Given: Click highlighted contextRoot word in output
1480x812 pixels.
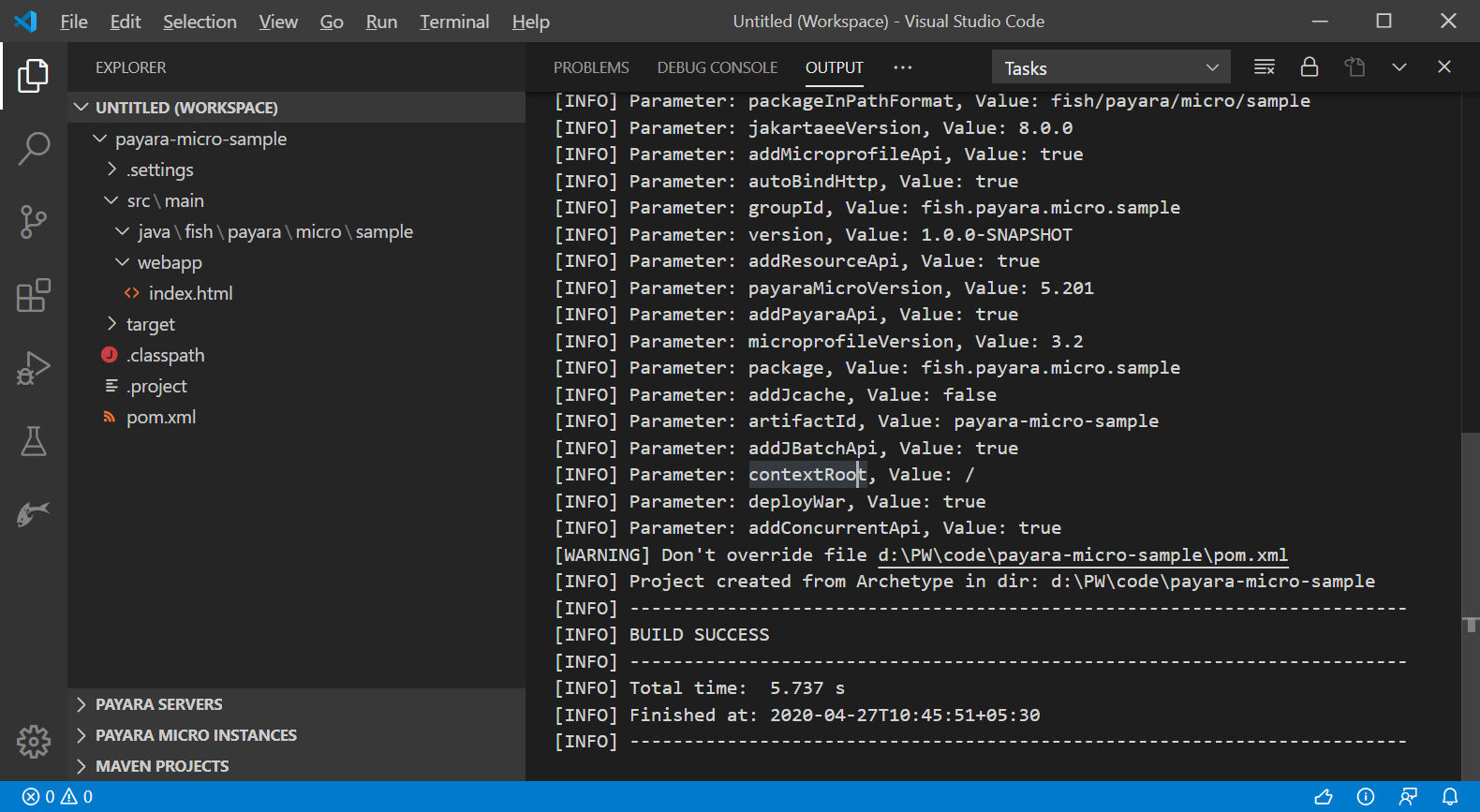Looking at the screenshot, I should (x=807, y=475).
